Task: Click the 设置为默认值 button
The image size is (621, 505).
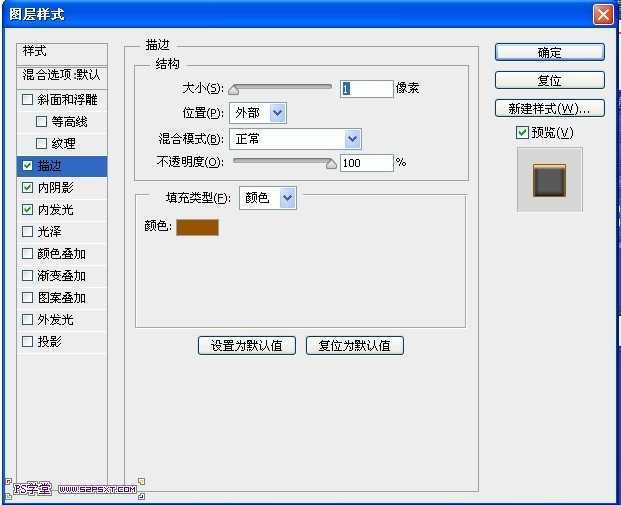Action: pos(247,346)
